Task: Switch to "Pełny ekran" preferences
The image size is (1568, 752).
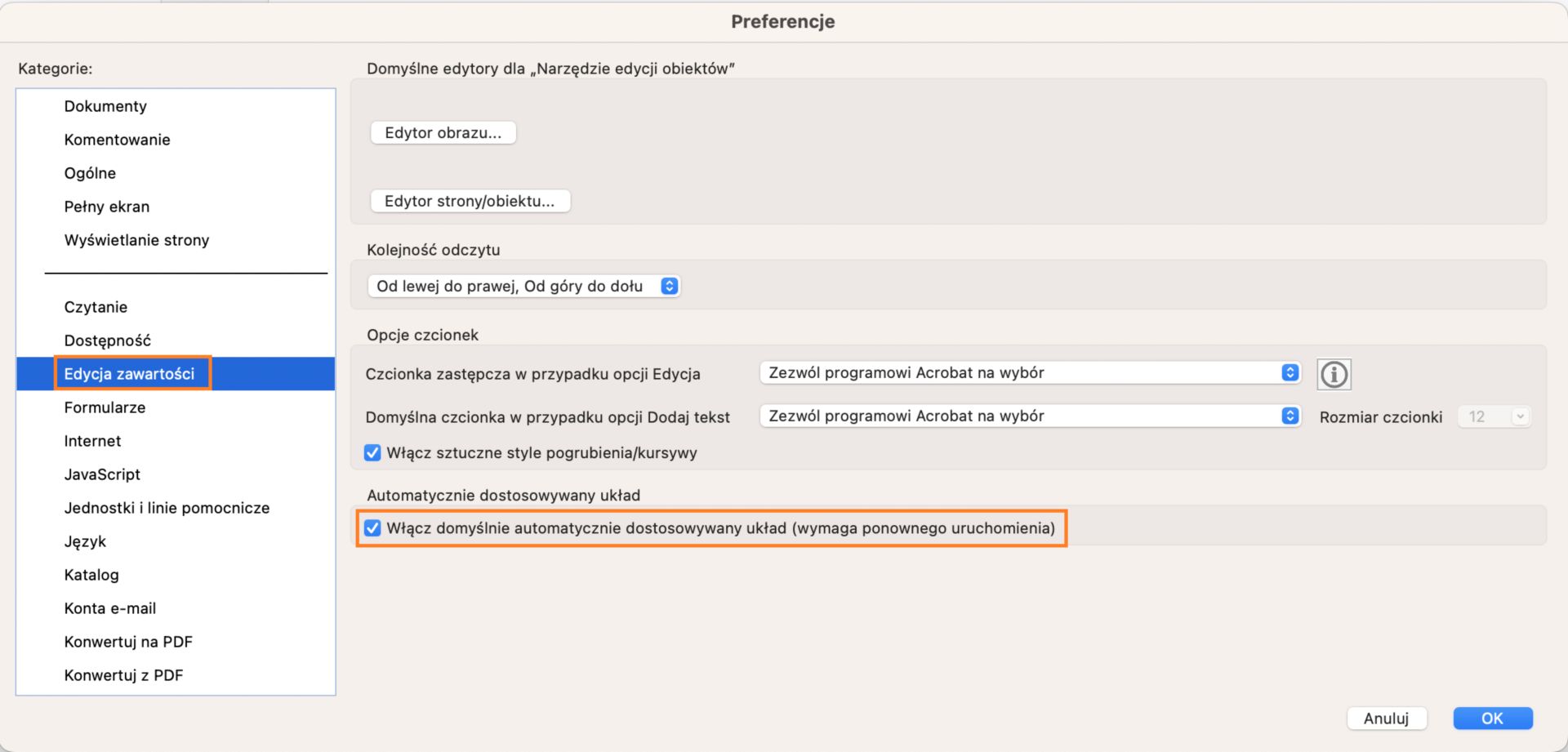Action: pos(107,206)
